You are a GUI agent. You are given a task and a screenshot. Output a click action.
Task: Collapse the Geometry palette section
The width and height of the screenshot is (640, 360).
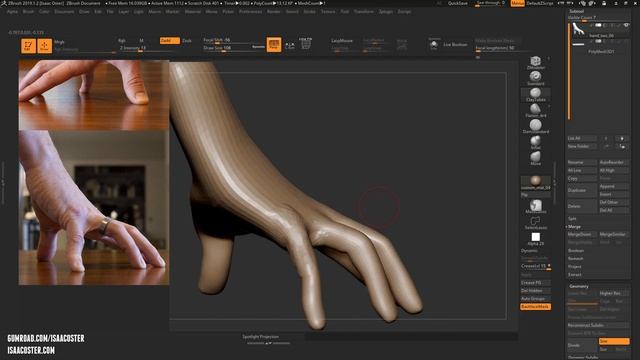coord(579,287)
